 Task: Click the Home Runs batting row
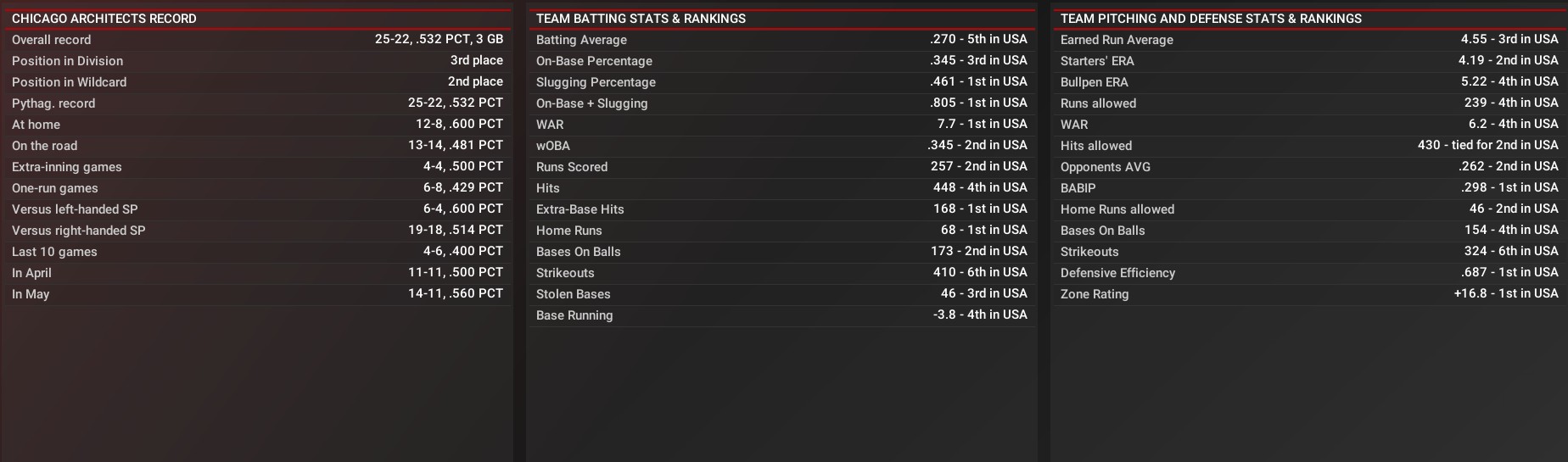(x=781, y=231)
